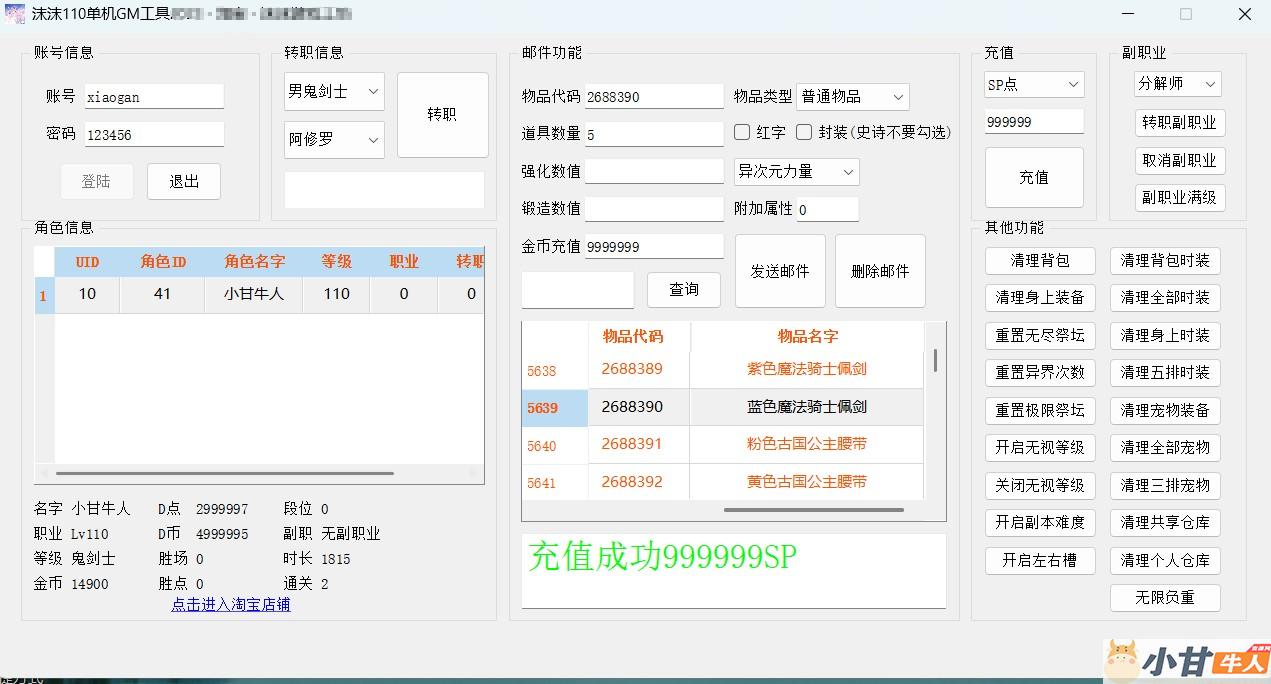Click the 物品代码 input field
The image size is (1271, 684).
[653, 97]
